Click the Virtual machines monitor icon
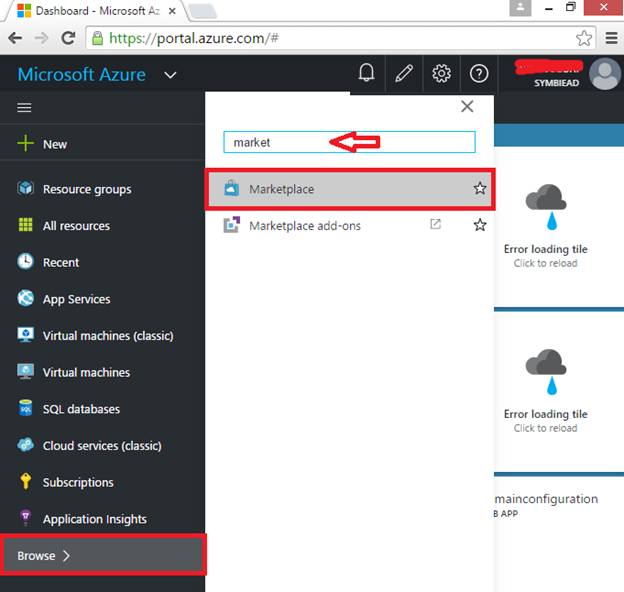Viewport: 624px width, 592px height. click(x=25, y=372)
